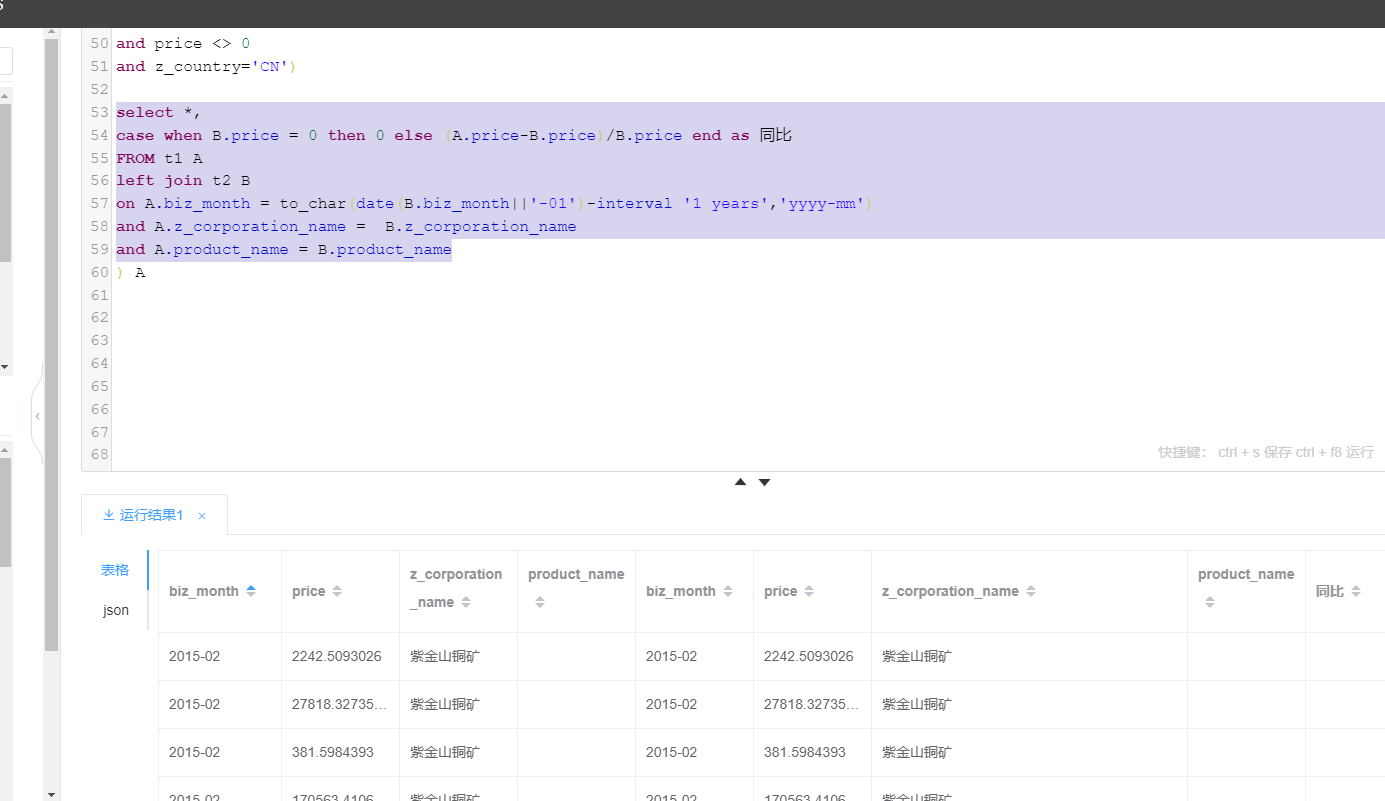Expand results panel with up triangle
This screenshot has height=801, width=1385.
[x=740, y=482]
